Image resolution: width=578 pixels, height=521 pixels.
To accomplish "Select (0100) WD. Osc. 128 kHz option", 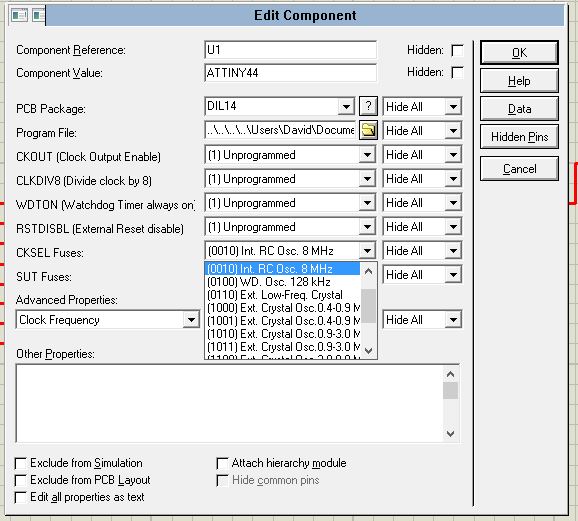I will [x=282, y=282].
